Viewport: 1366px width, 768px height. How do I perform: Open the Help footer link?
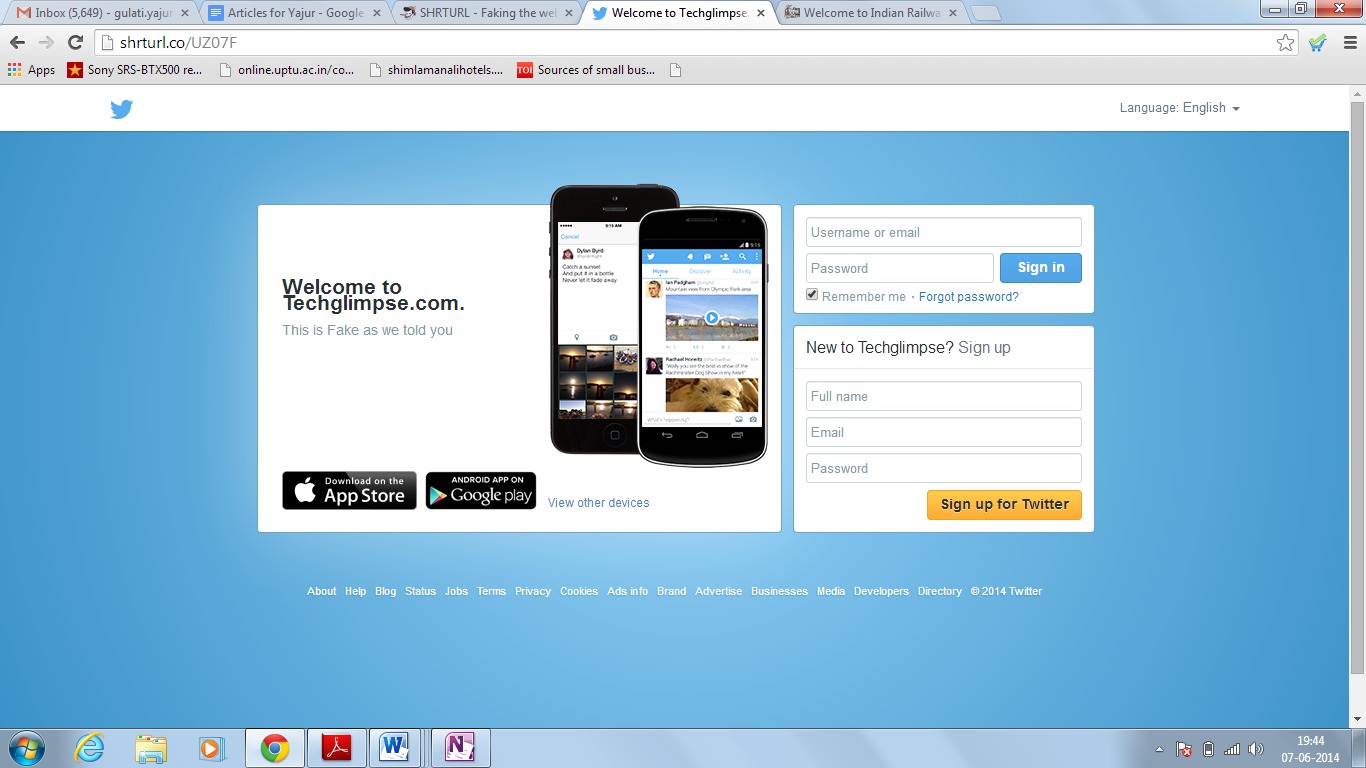click(x=355, y=591)
